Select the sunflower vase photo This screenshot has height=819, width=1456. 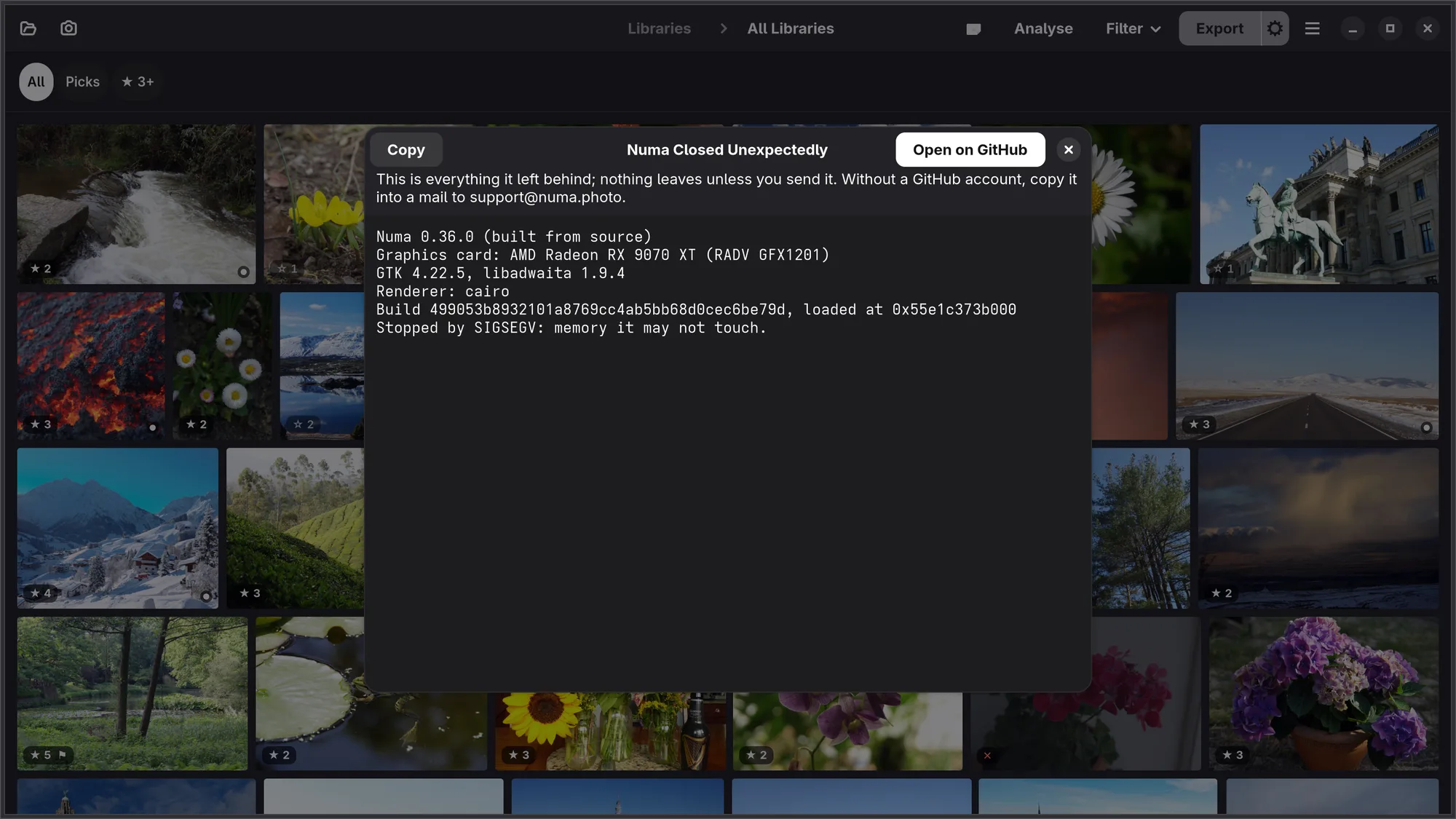(611, 731)
